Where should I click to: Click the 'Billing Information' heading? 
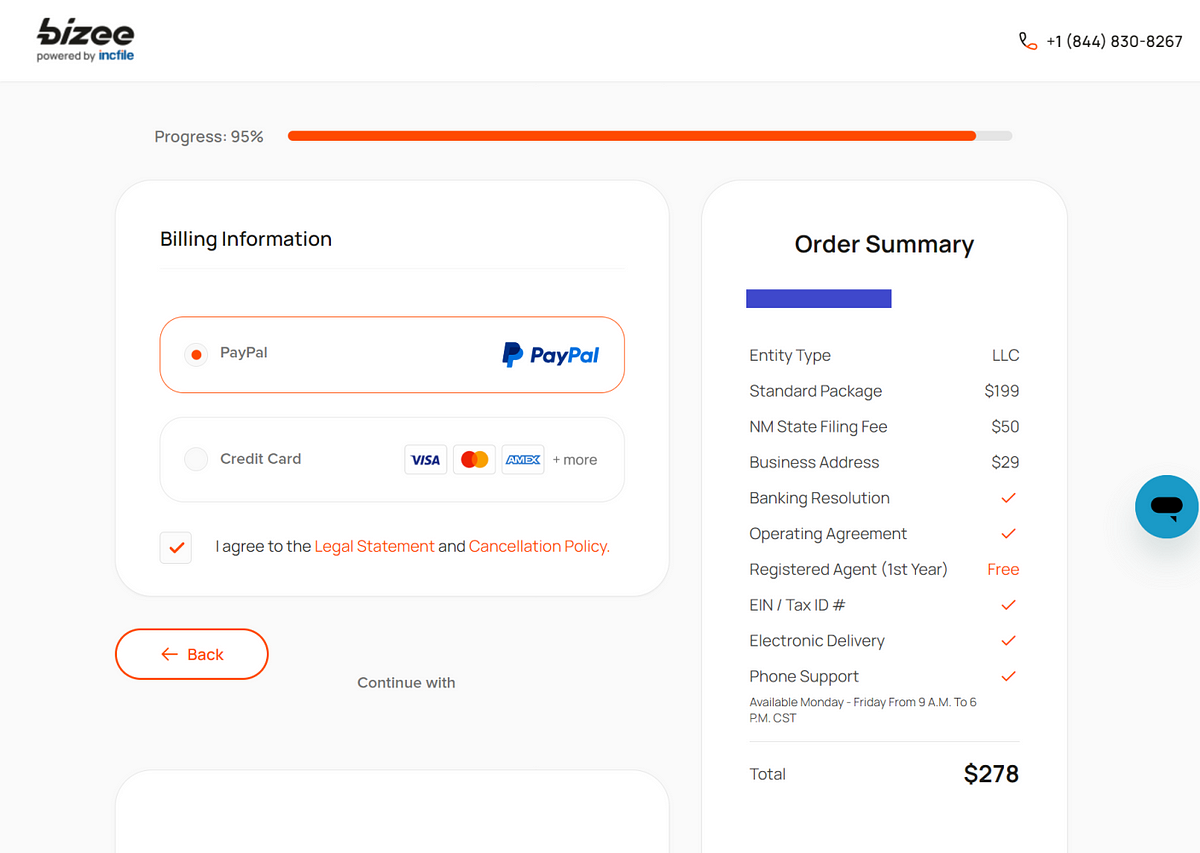[246, 239]
